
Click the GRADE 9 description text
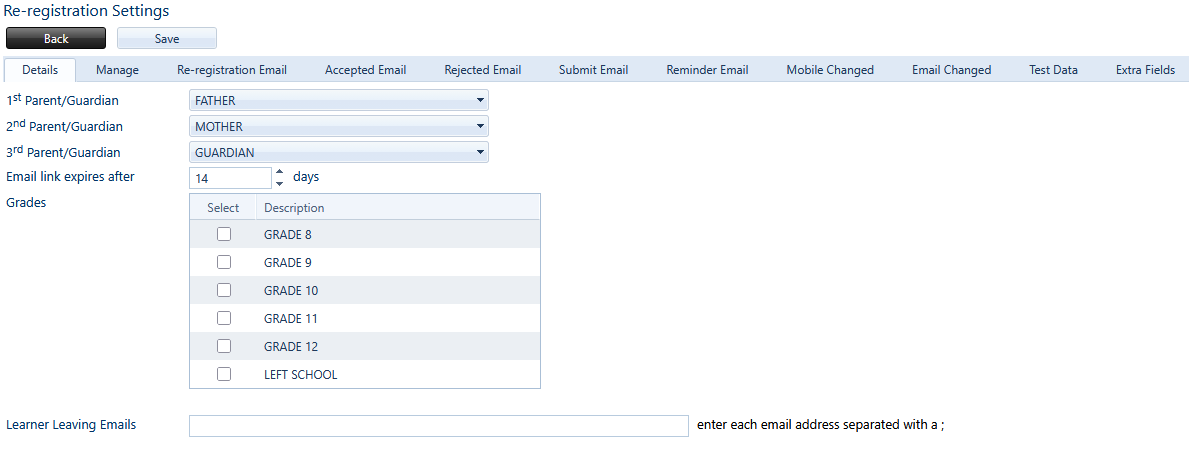[x=288, y=263]
